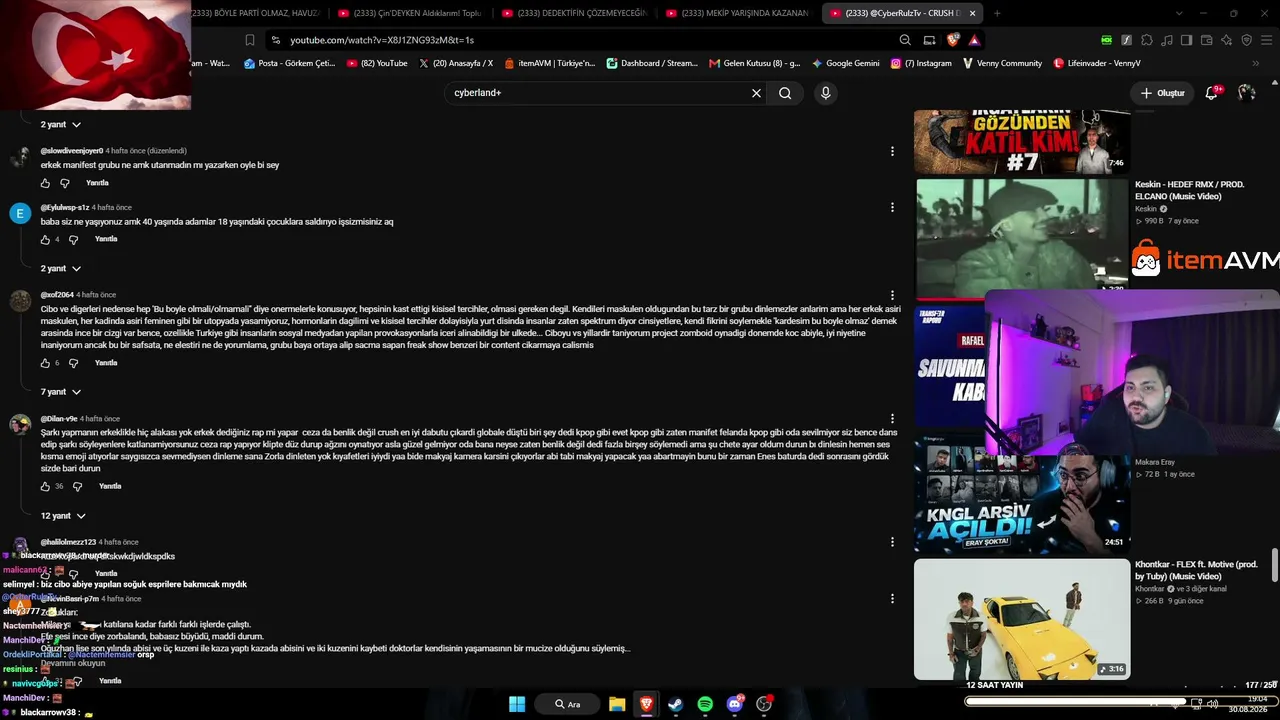The image size is (1280, 720).
Task: Click the Oluştur create button
Action: (x=1163, y=93)
